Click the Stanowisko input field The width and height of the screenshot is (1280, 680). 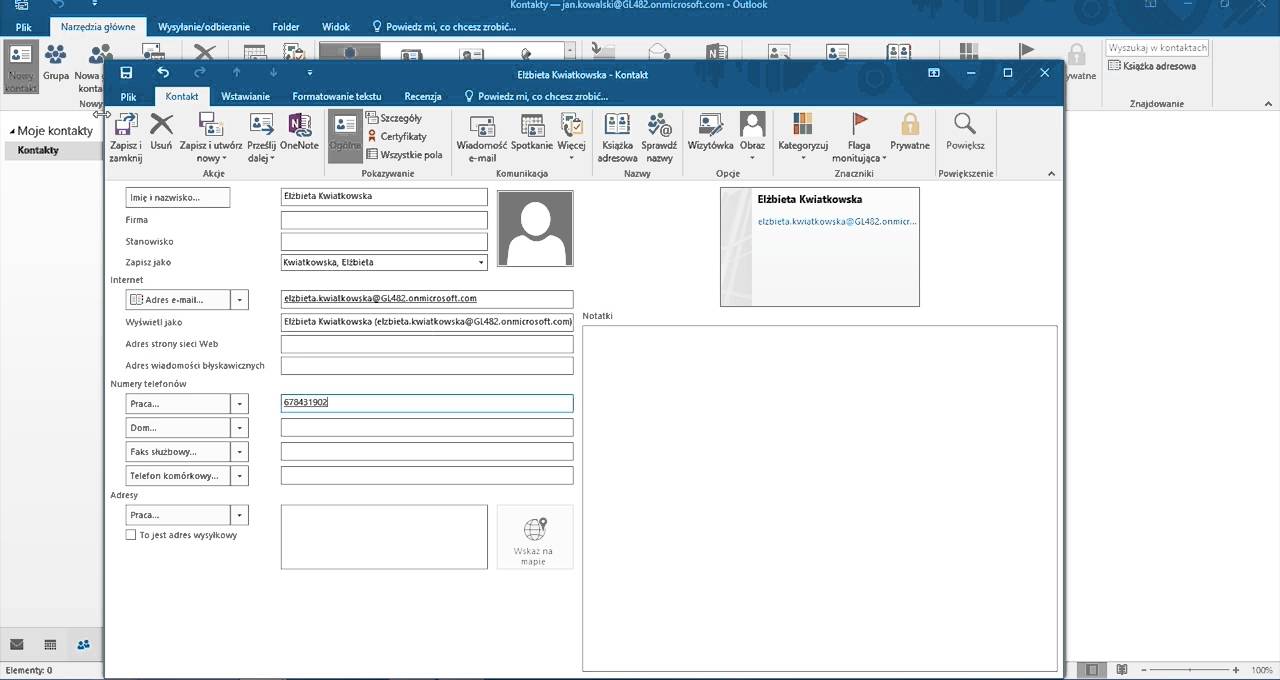pyautogui.click(x=384, y=241)
